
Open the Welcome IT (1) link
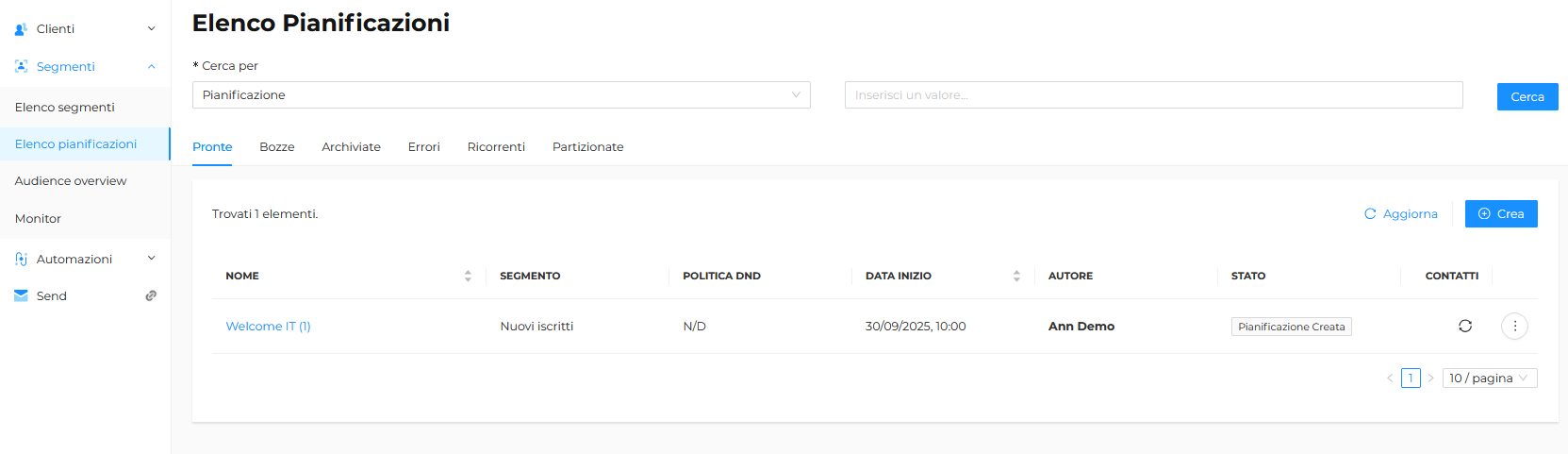268,326
